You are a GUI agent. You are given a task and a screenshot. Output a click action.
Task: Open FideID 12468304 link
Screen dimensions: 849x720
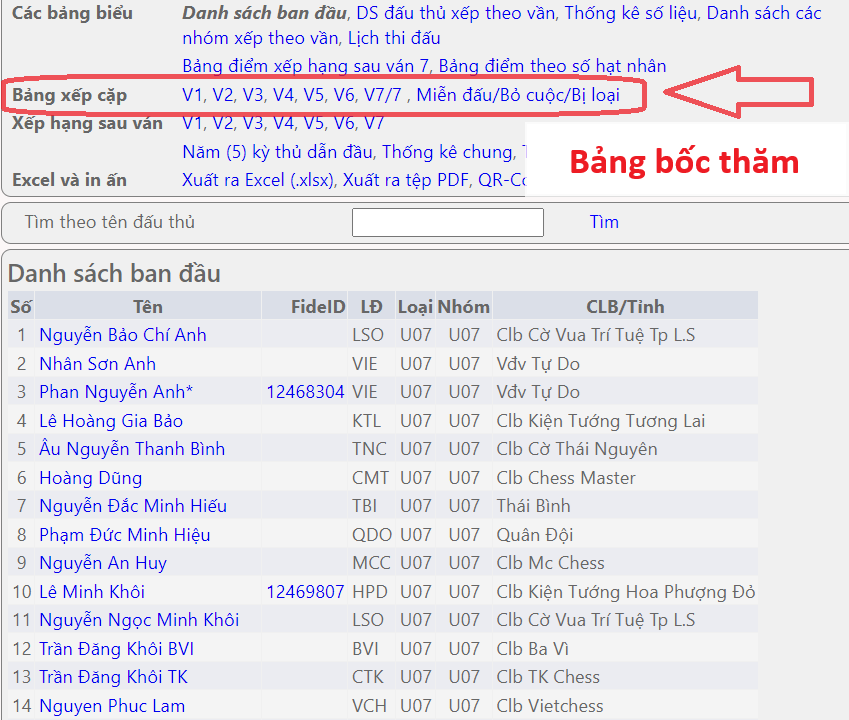tap(305, 392)
